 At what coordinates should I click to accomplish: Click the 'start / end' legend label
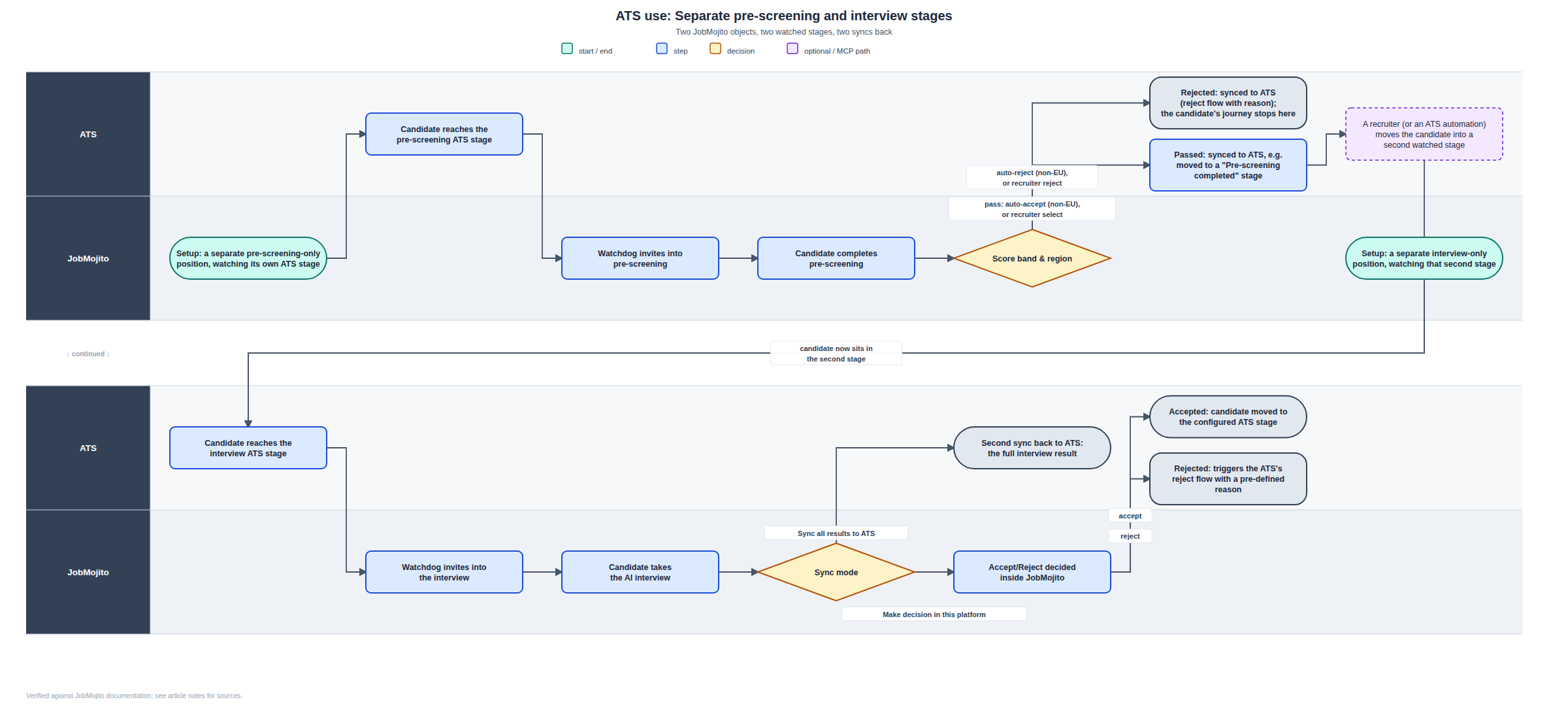pos(595,51)
